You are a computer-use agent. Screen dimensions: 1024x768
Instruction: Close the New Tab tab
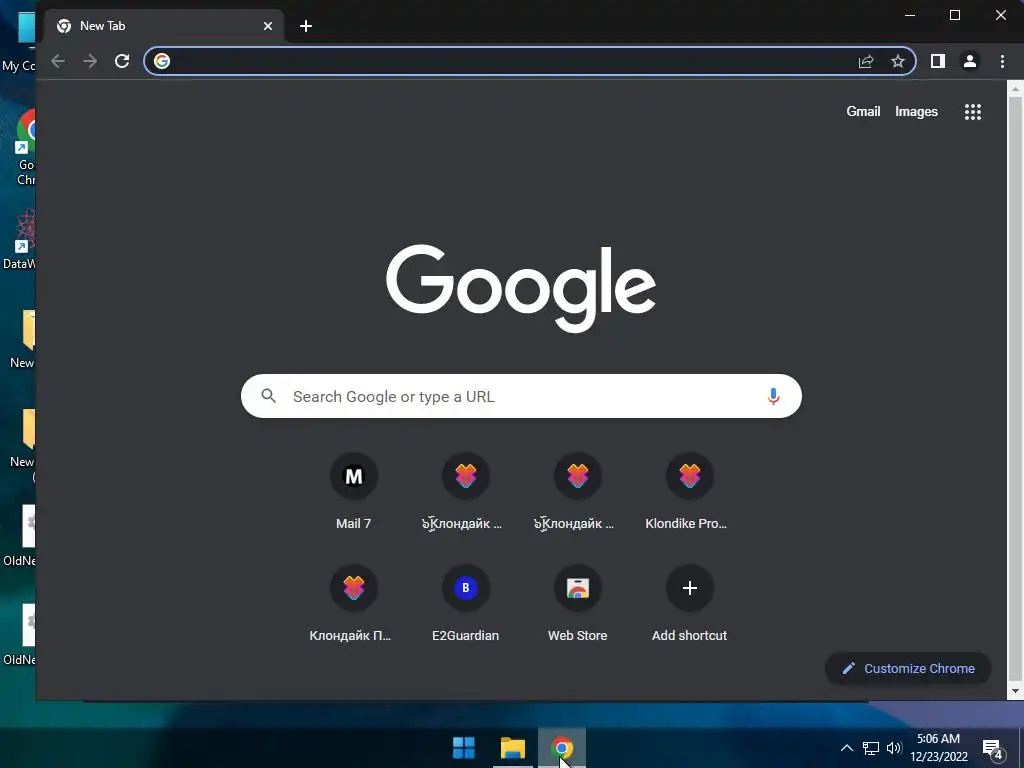[268, 26]
